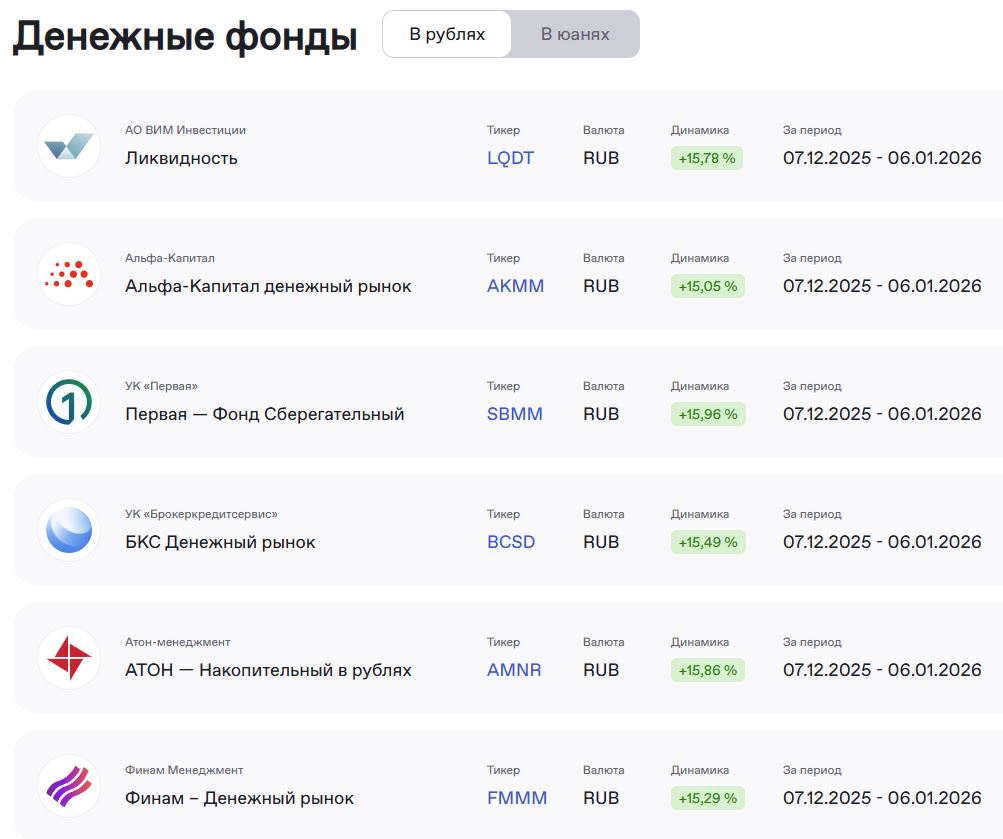Click RUB currency in Ликвидность row
This screenshot has height=839, width=1003.
click(x=601, y=158)
